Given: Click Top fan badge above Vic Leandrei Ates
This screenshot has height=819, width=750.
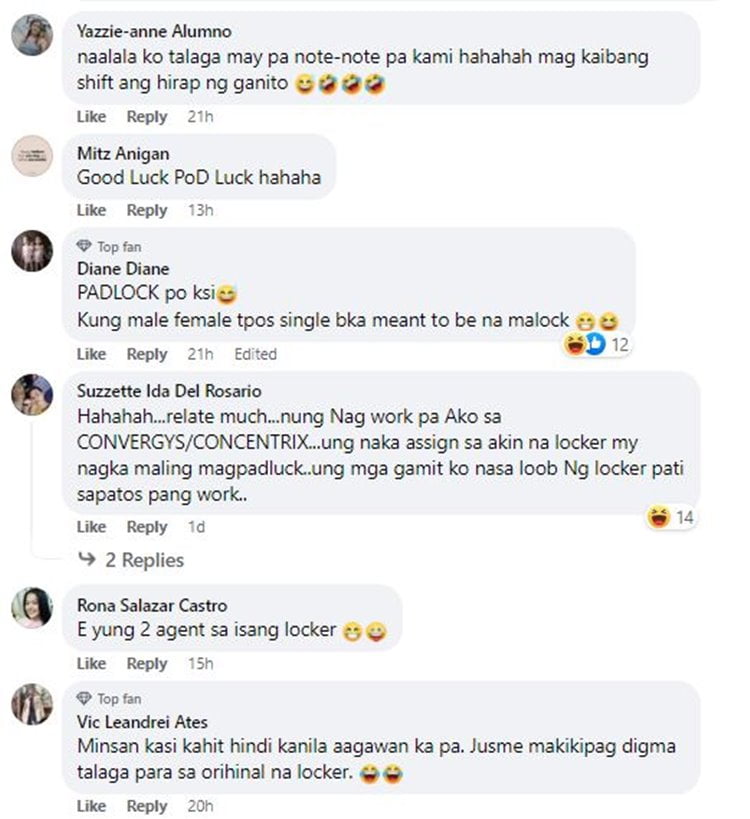Looking at the screenshot, I should pyautogui.click(x=109, y=698).
